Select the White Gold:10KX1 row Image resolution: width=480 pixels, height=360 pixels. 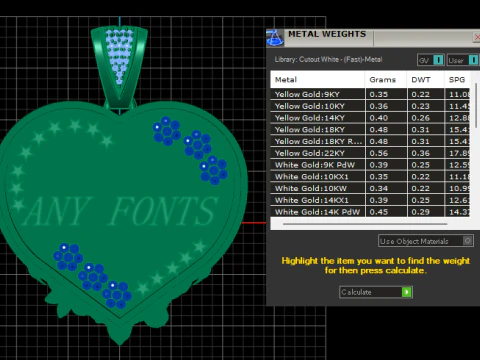click(370, 176)
